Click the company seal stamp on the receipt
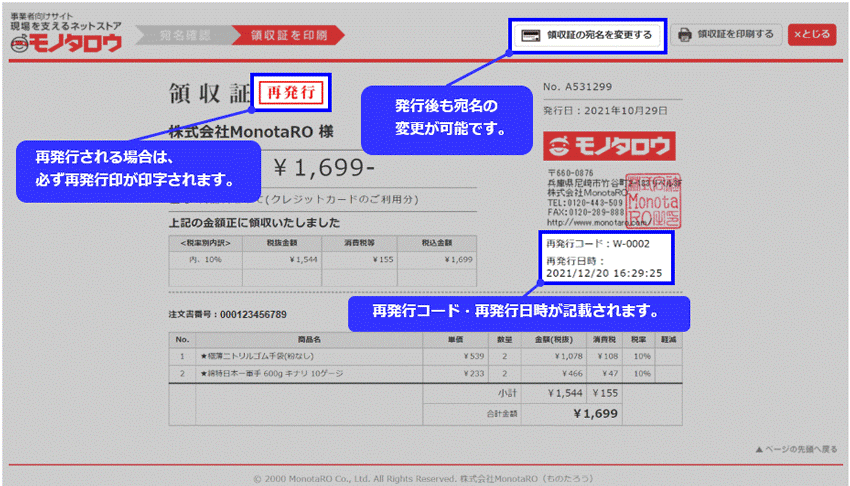The width and height of the screenshot is (850, 486). click(x=653, y=200)
